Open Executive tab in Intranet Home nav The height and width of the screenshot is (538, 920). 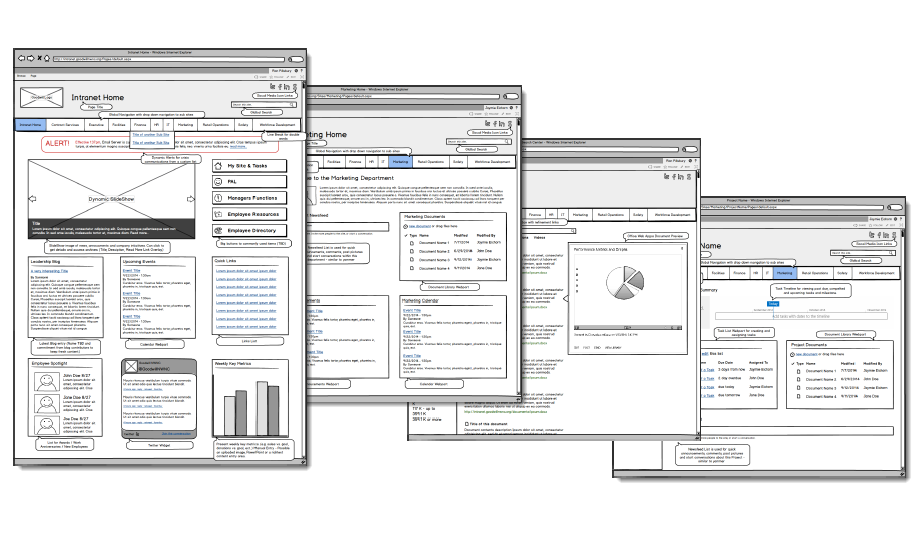point(96,124)
